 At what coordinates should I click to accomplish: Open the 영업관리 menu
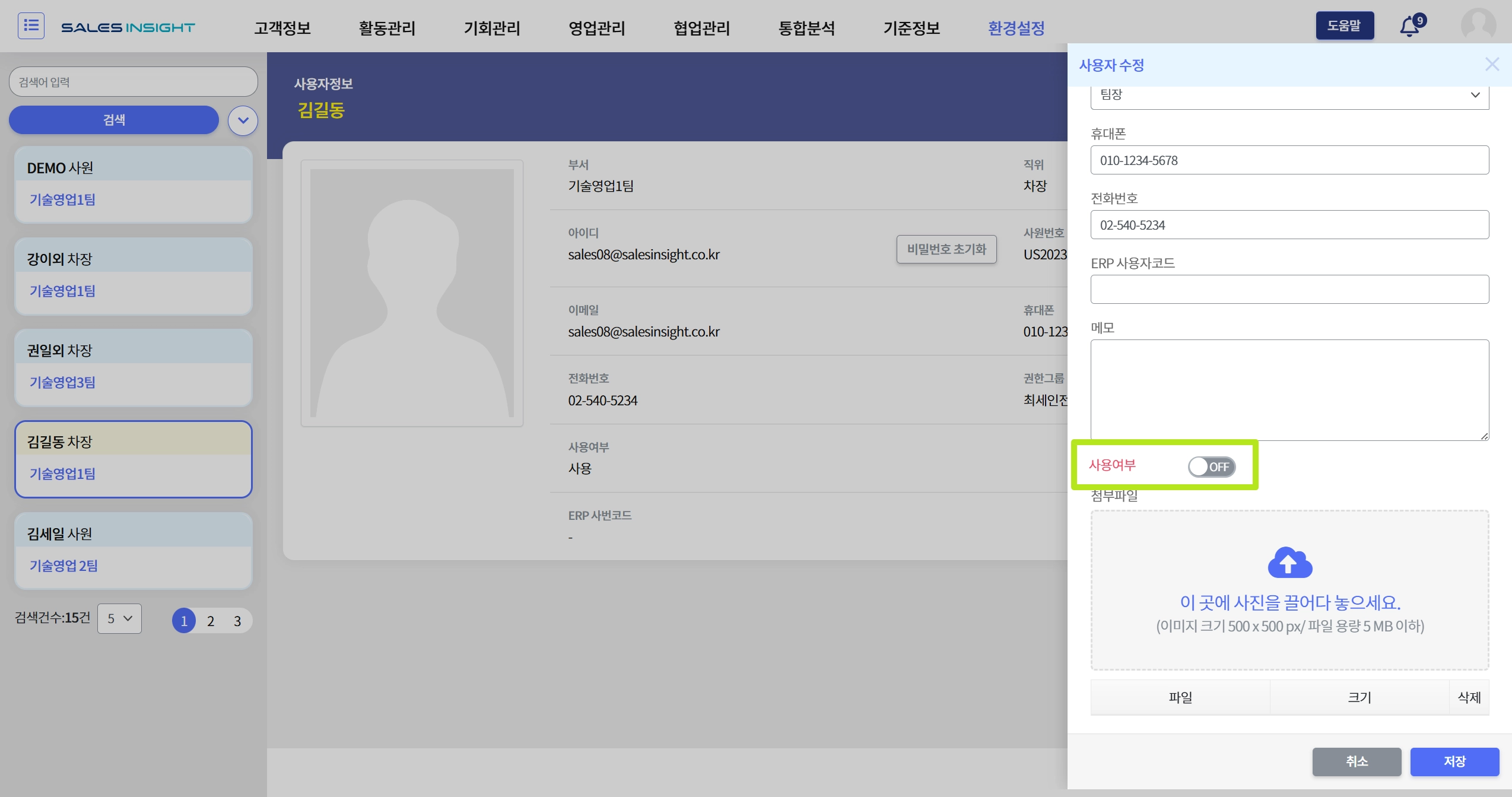pyautogui.click(x=597, y=27)
